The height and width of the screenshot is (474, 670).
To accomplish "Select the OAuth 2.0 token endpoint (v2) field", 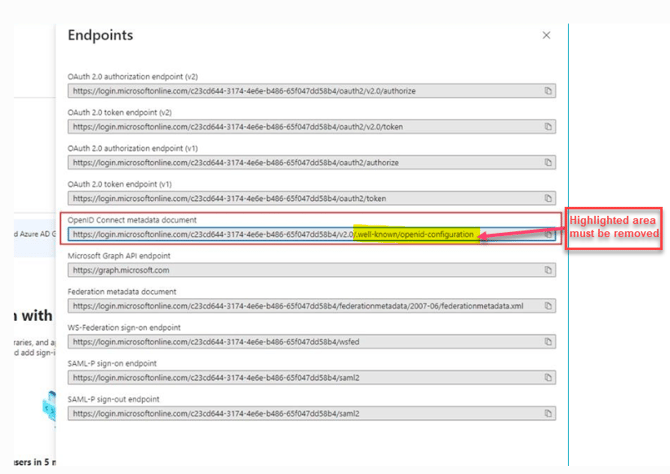I will [300, 127].
